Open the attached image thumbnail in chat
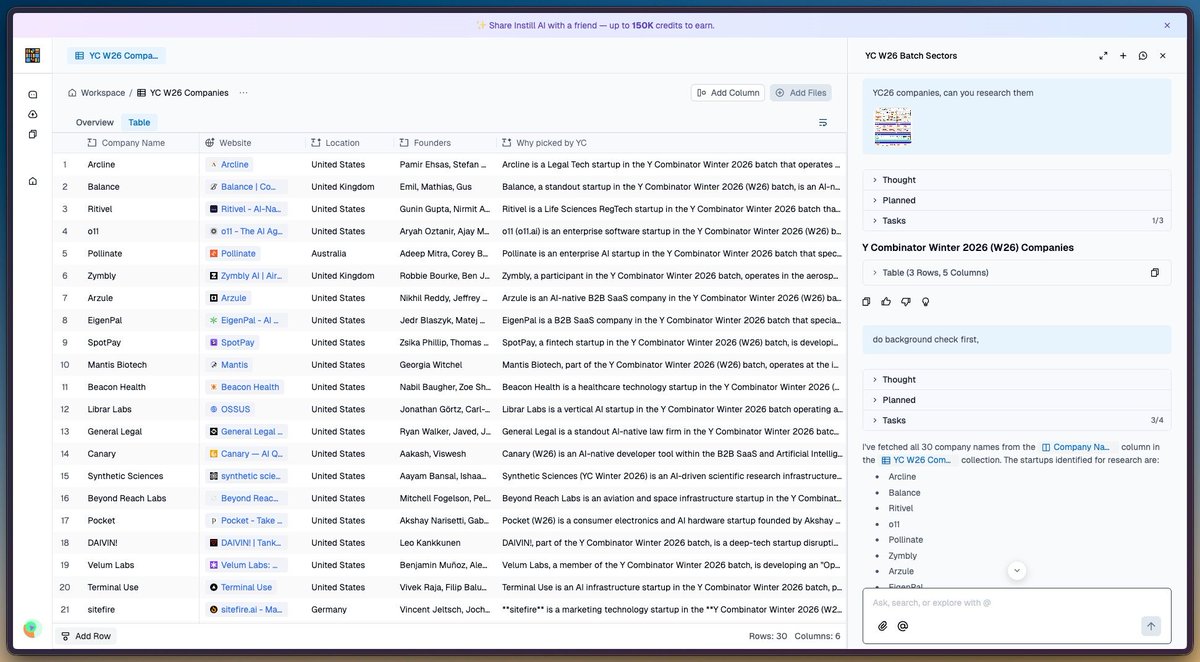1200x662 pixels. pyautogui.click(x=893, y=126)
